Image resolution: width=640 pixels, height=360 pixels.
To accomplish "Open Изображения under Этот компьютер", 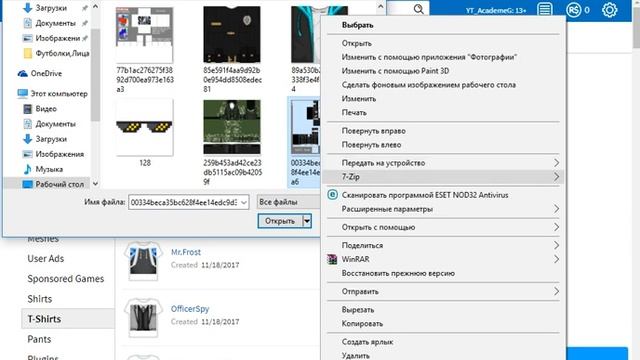I will click(53, 154).
